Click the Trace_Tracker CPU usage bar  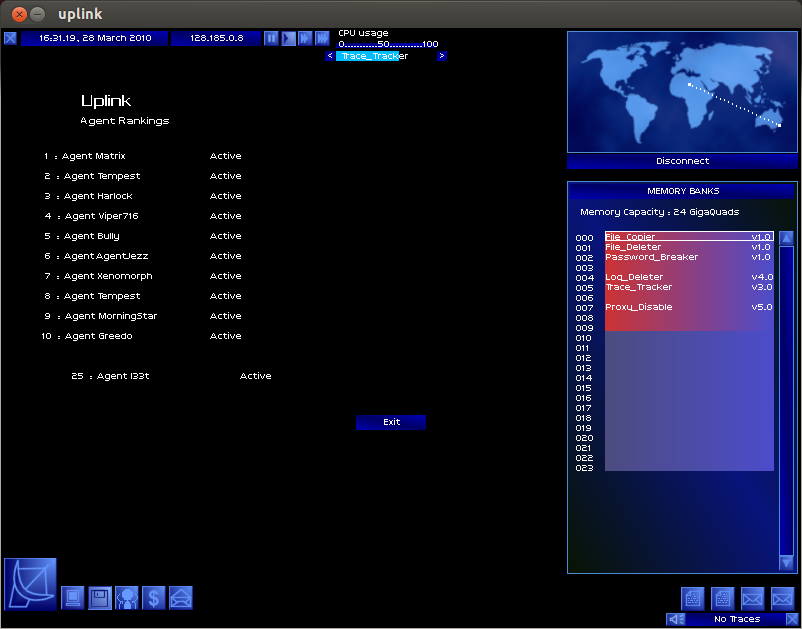pos(386,56)
